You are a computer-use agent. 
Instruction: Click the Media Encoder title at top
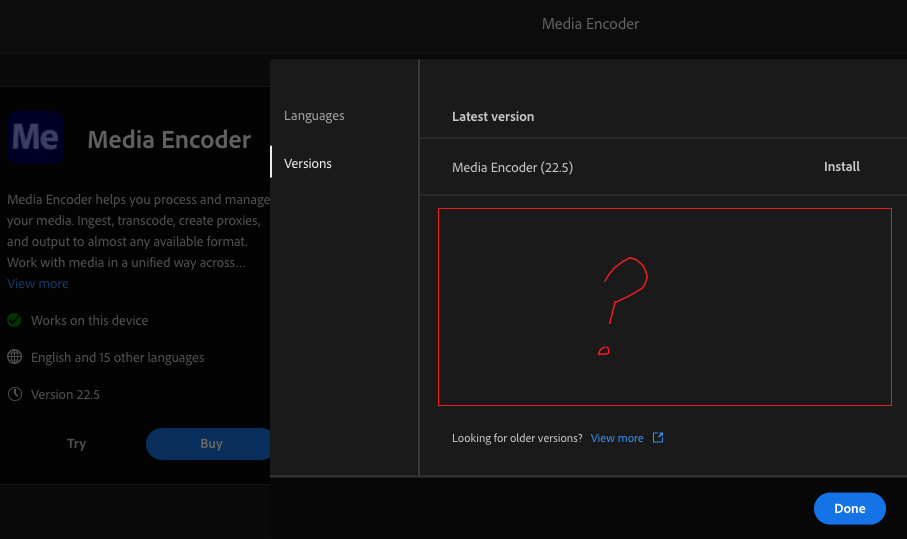coord(590,23)
